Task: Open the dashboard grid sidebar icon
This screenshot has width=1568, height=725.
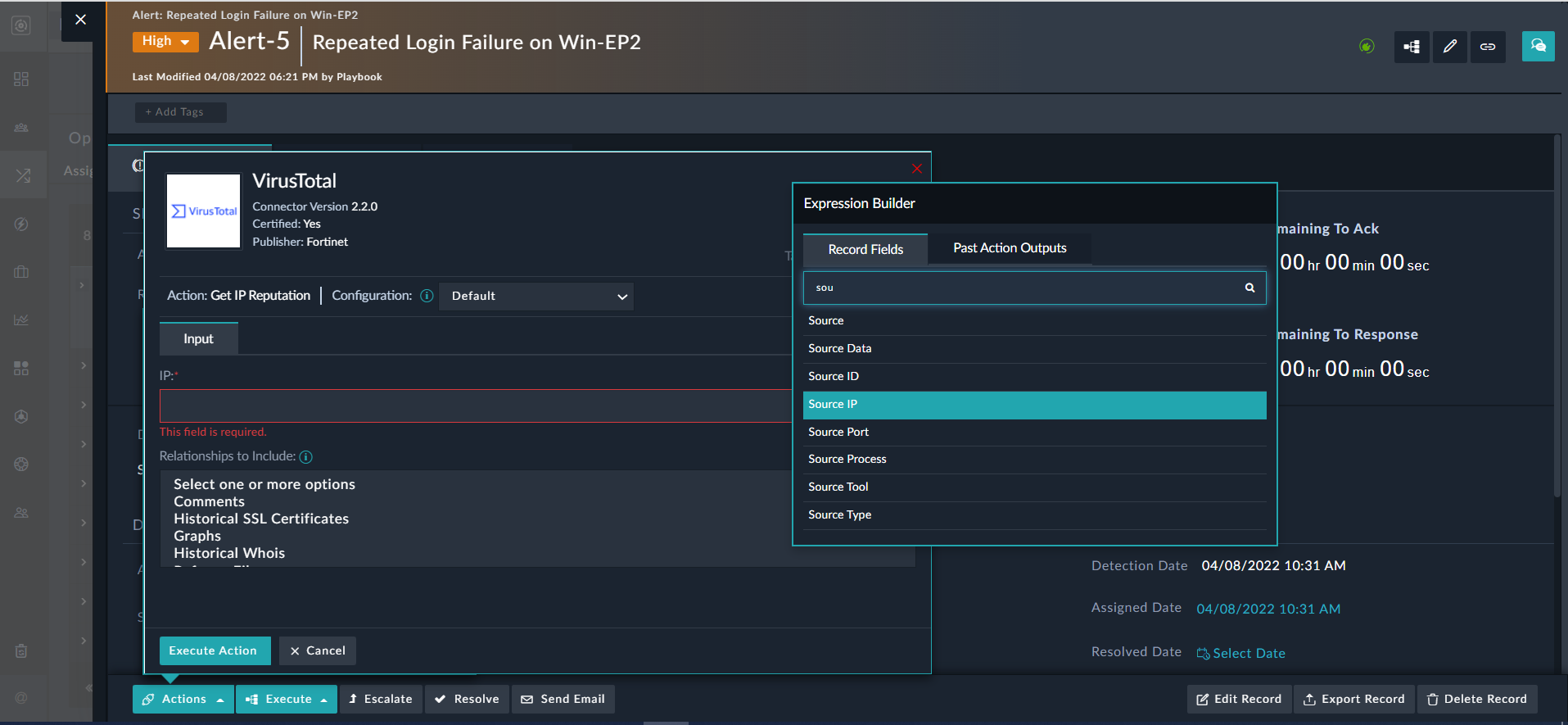Action: tap(21, 79)
